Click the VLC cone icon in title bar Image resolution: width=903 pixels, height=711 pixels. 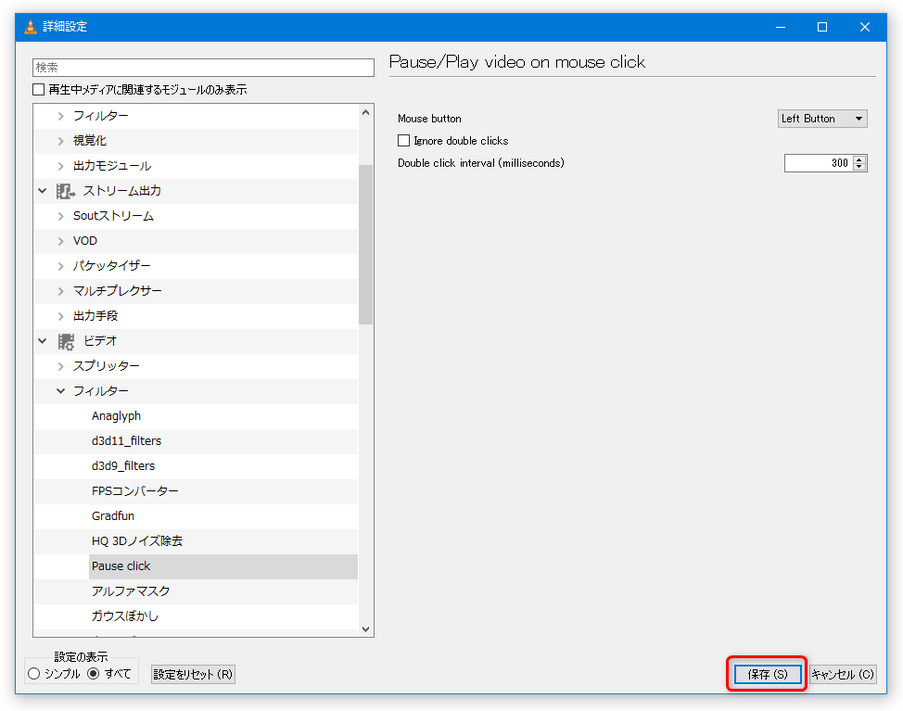point(31,26)
